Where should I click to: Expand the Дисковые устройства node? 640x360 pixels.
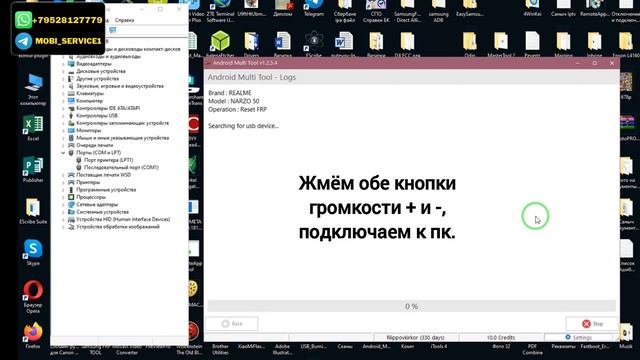[64, 71]
